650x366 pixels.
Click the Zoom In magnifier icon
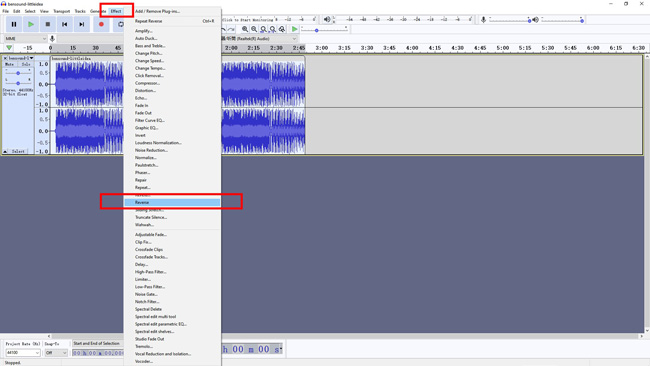coord(245,29)
